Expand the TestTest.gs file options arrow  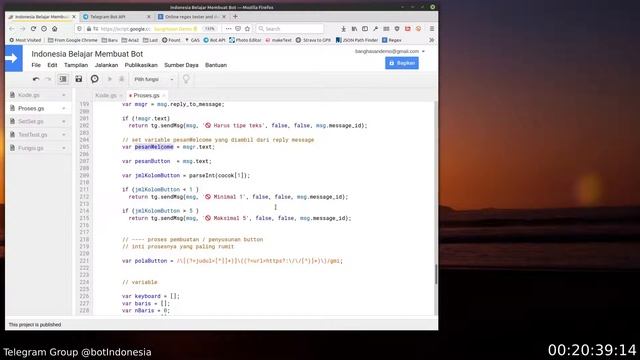[64, 135]
